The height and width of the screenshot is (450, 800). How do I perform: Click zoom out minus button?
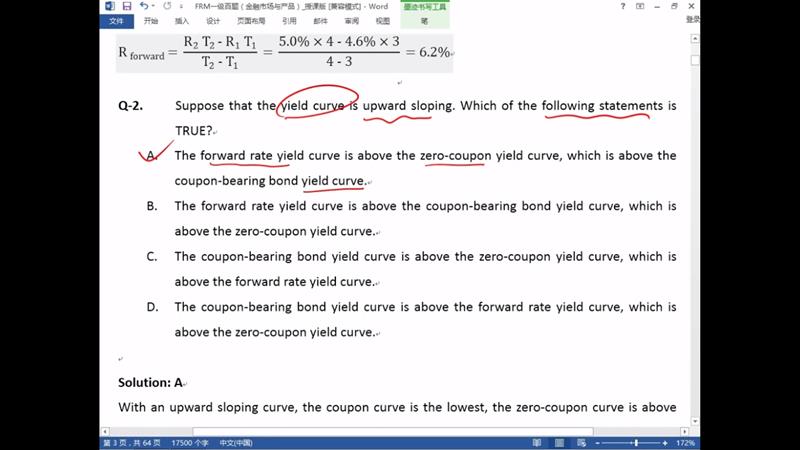pos(597,443)
